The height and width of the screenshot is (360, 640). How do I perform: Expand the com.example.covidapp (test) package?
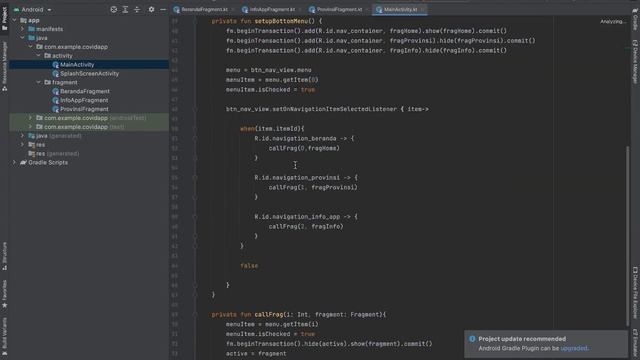click(x=31, y=127)
